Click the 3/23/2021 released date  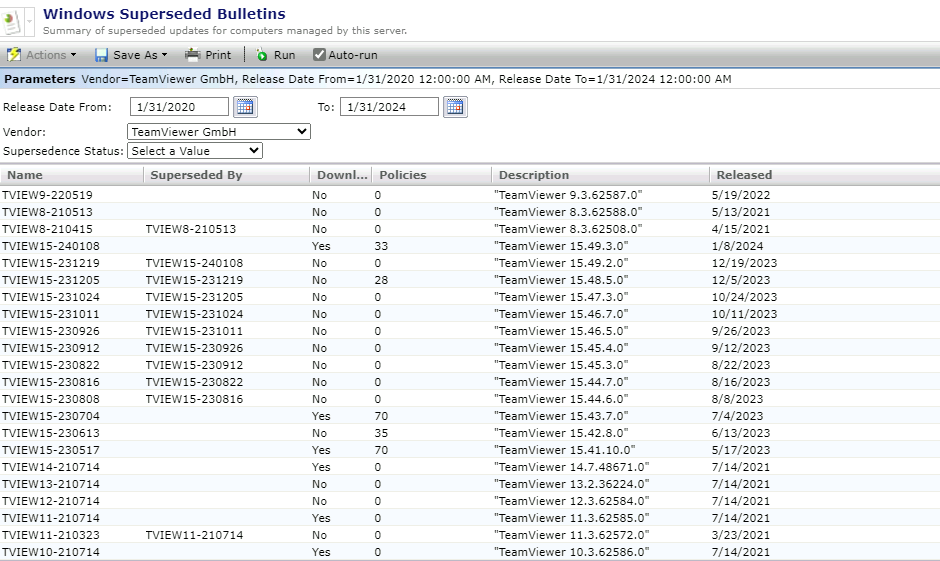(741, 535)
